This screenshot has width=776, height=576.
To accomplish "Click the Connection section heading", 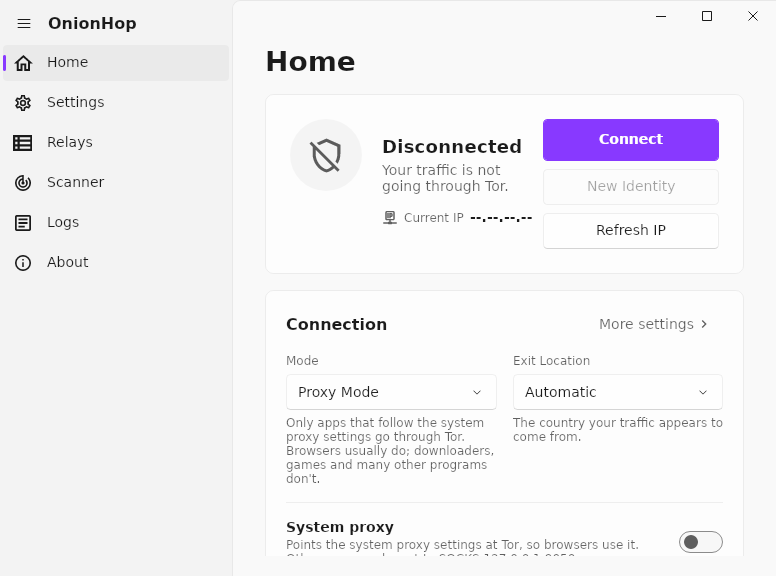I will pos(337,324).
